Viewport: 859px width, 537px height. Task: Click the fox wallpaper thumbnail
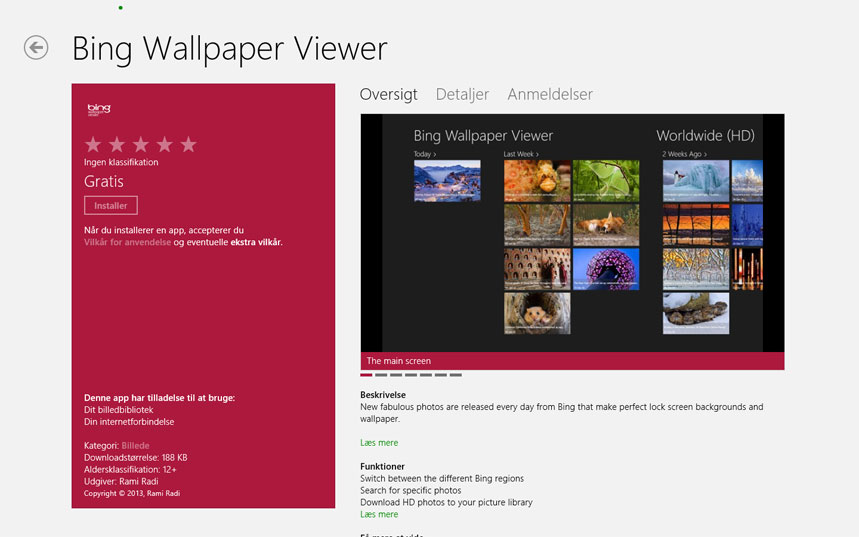606,225
